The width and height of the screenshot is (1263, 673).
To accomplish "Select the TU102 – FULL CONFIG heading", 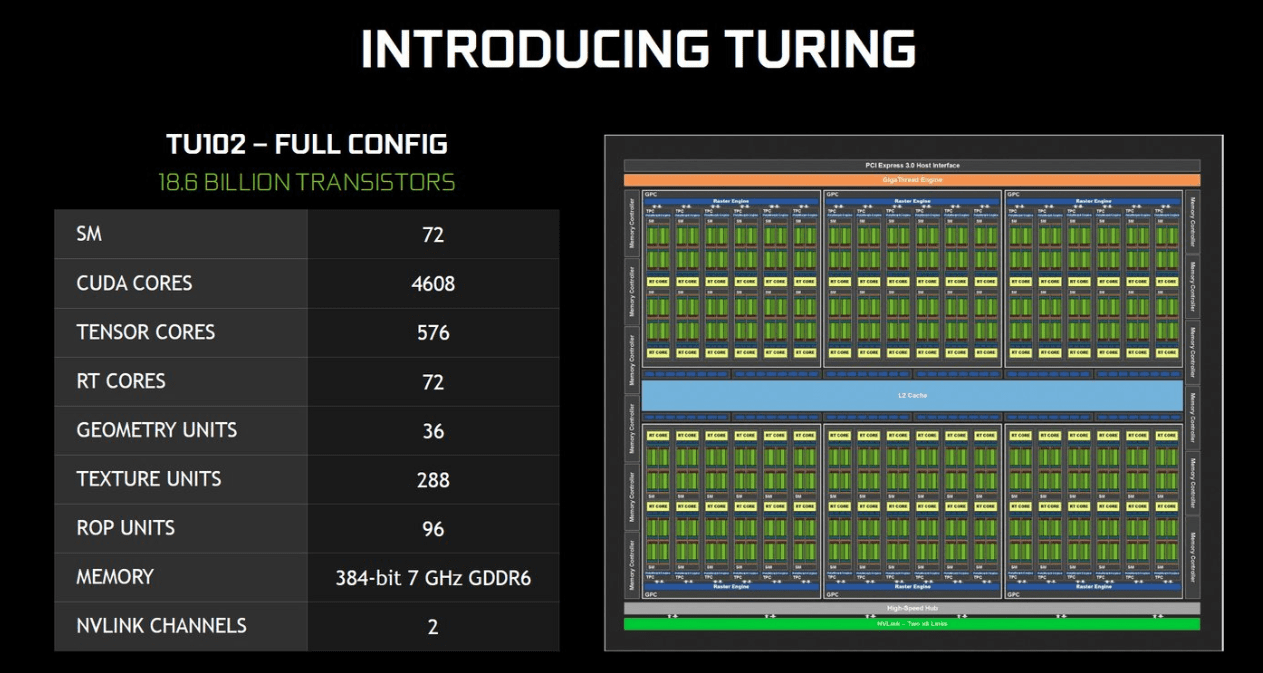I will click(x=307, y=144).
